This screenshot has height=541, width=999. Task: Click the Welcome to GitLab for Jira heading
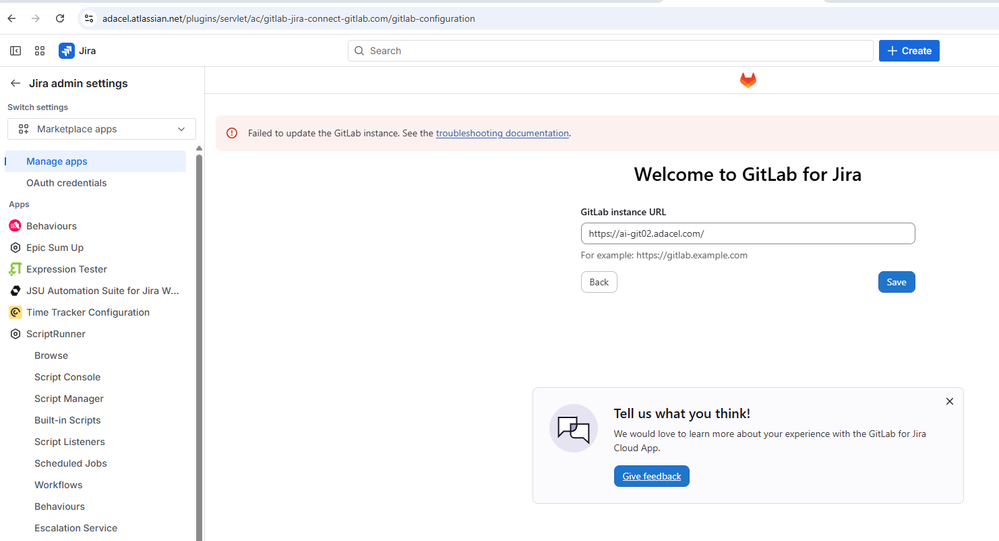coord(747,175)
